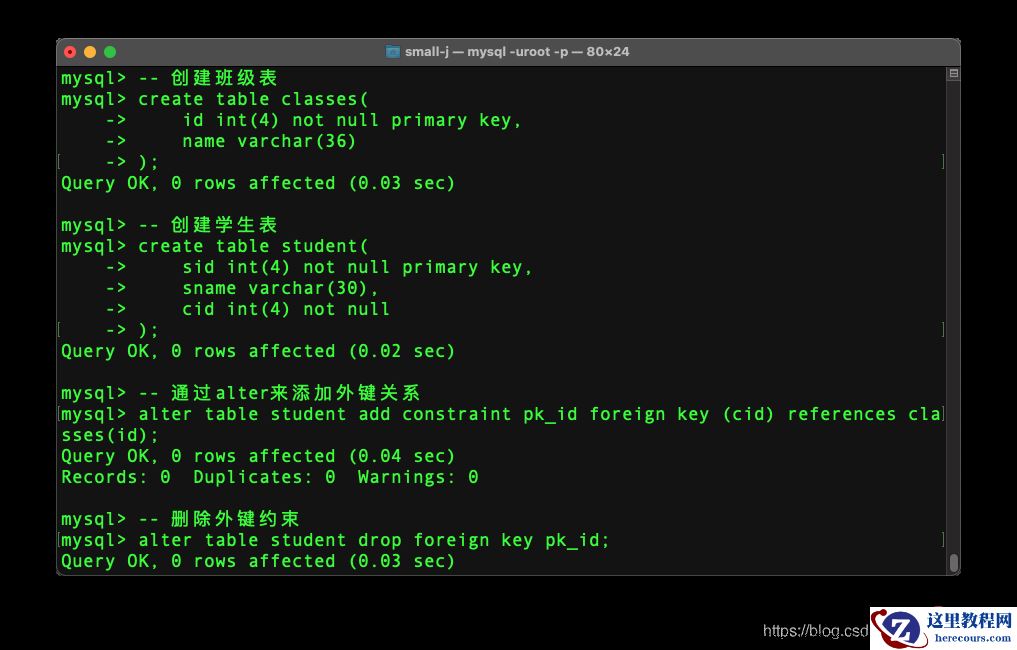Image resolution: width=1017 pixels, height=650 pixels.
Task: Click the "Records: 0 Duplicates: 0" output line
Action: pos(270,477)
